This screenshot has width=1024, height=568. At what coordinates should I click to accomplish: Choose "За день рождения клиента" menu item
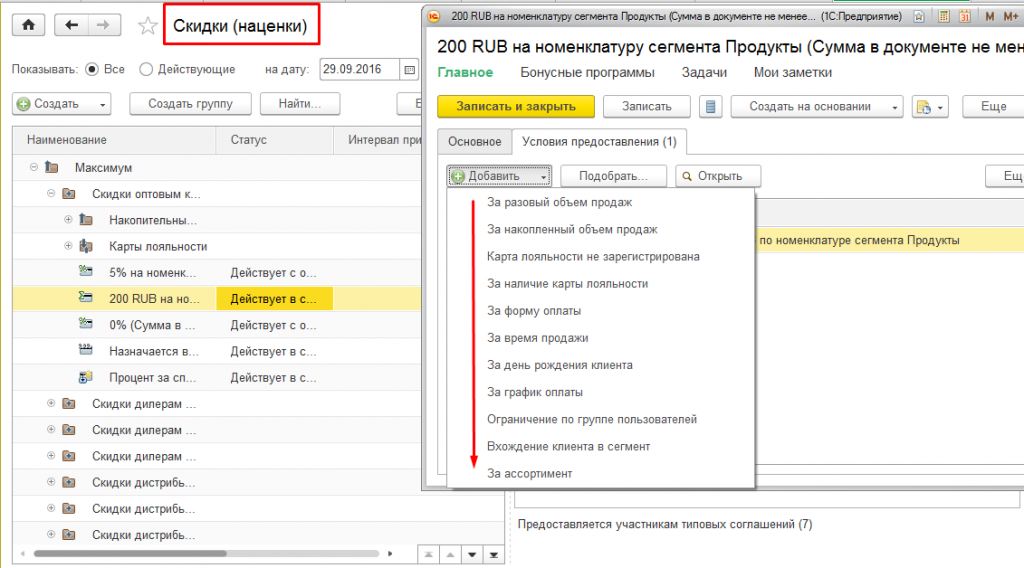[559, 365]
